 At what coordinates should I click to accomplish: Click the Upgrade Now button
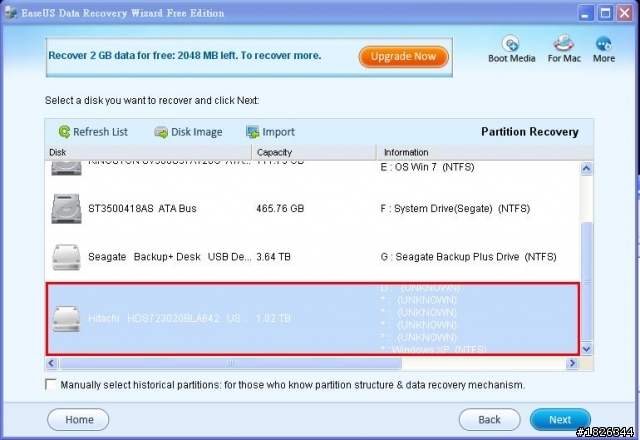click(x=403, y=56)
